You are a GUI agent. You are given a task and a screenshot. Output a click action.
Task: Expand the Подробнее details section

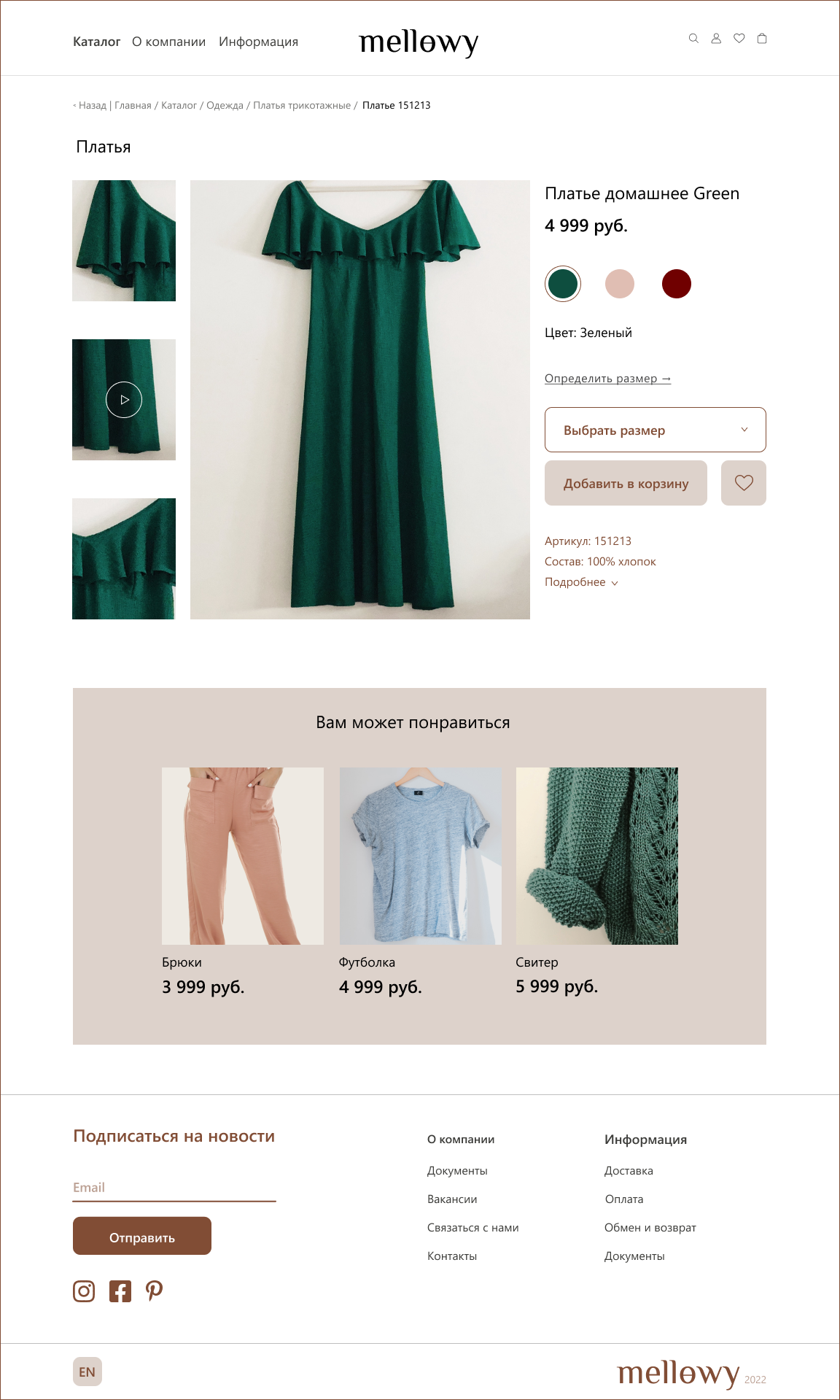pyautogui.click(x=581, y=582)
